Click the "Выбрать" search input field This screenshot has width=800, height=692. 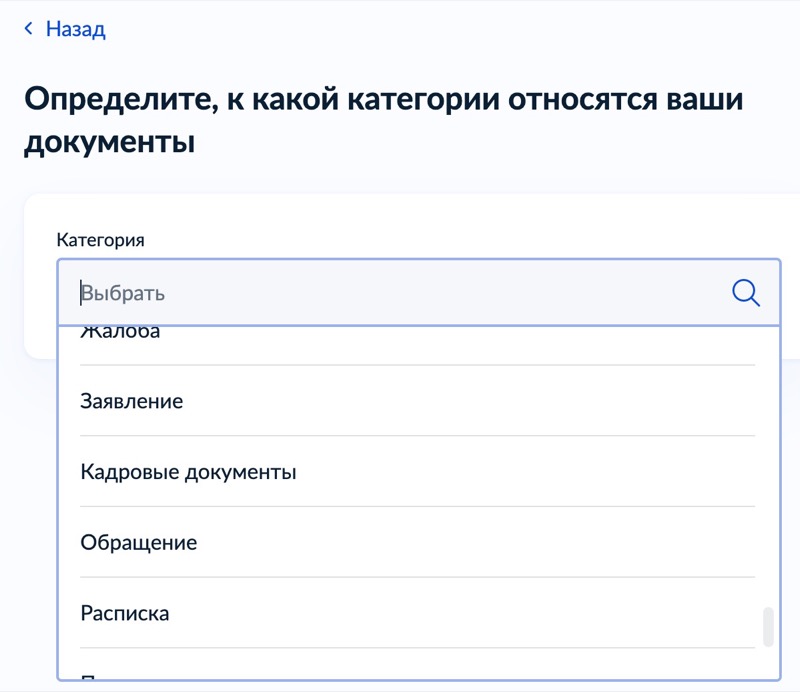(x=300, y=293)
